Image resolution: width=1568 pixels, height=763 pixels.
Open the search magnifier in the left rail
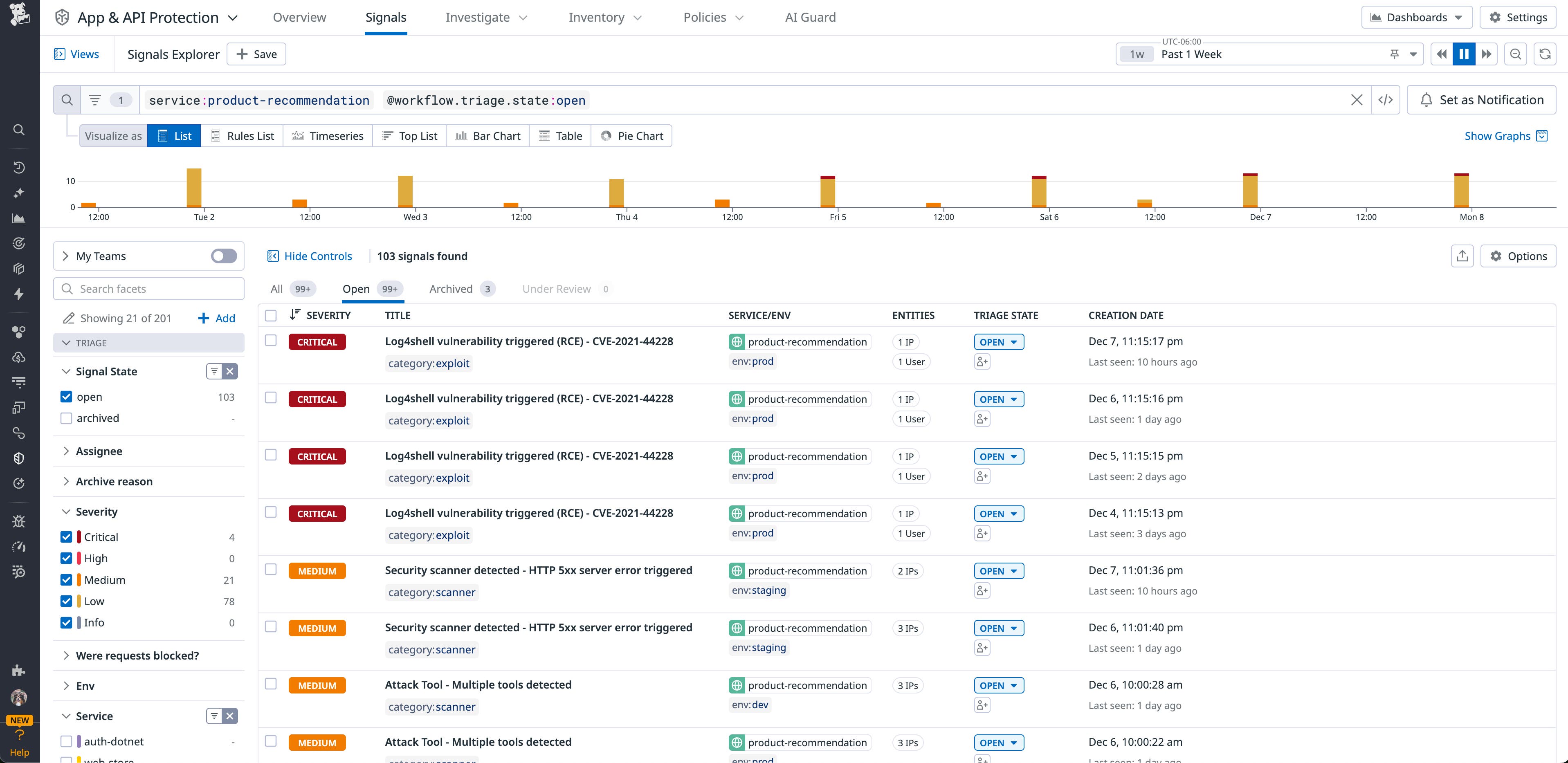[19, 130]
